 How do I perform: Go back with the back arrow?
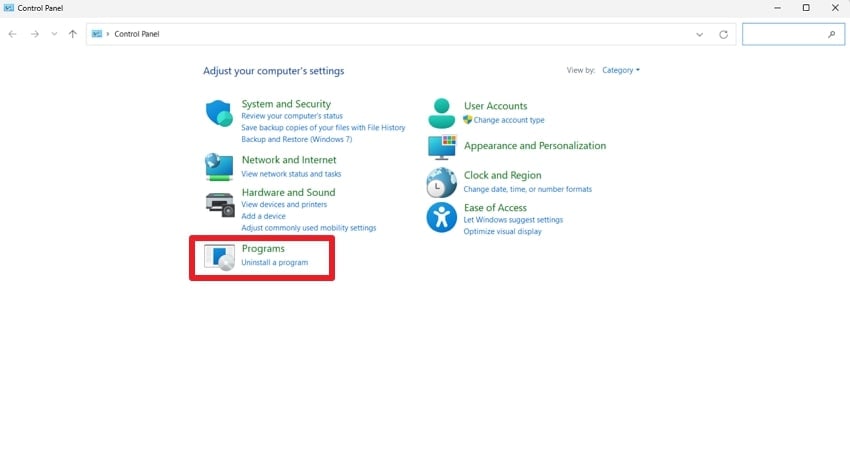(12, 34)
